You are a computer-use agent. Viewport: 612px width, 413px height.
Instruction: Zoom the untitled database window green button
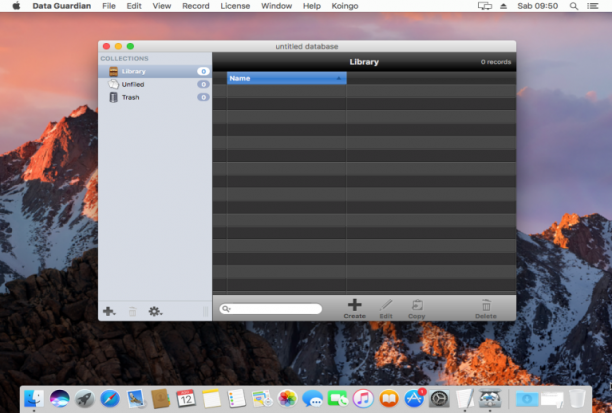pyautogui.click(x=130, y=46)
